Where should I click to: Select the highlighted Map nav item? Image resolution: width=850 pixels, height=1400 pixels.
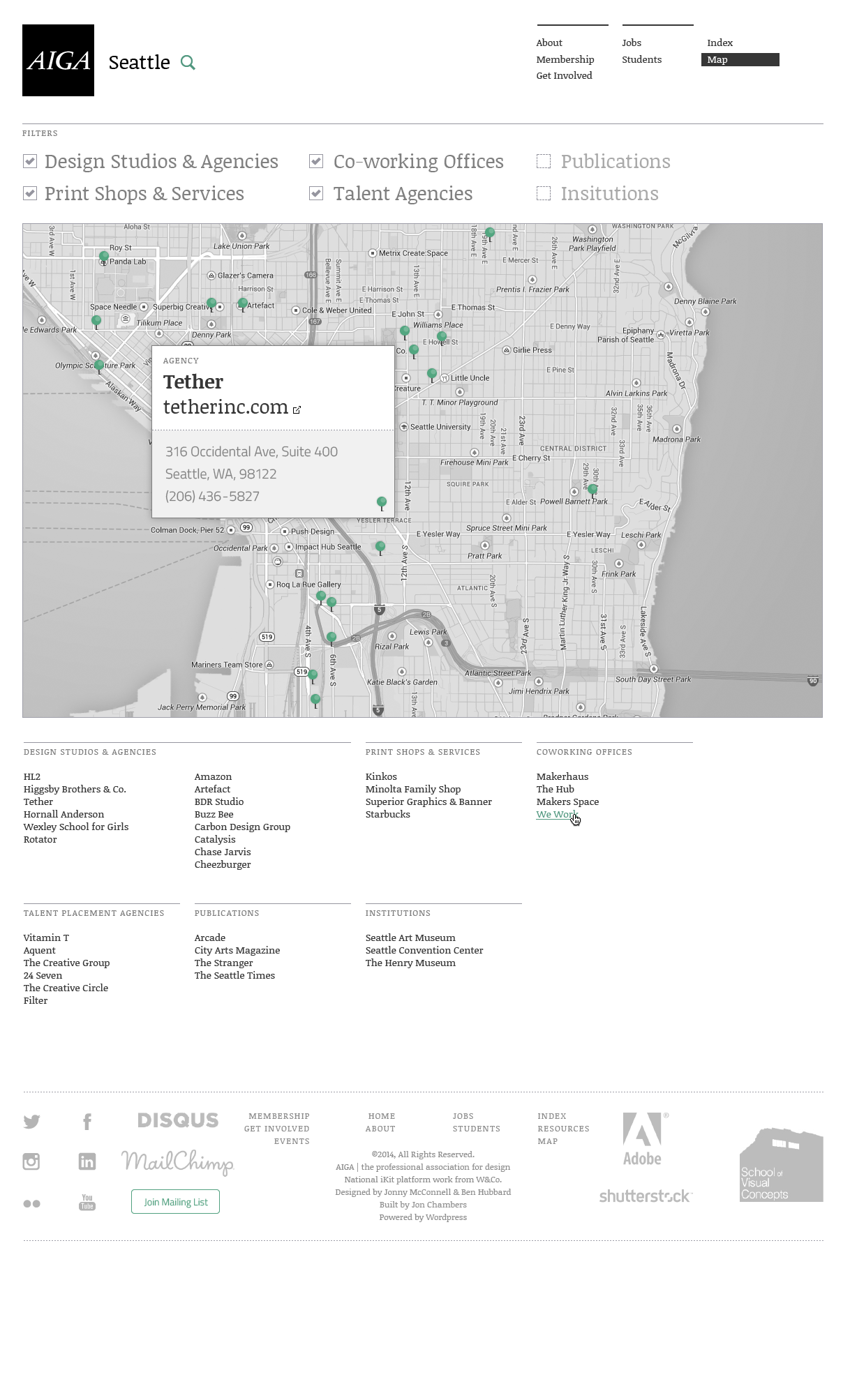(x=740, y=59)
